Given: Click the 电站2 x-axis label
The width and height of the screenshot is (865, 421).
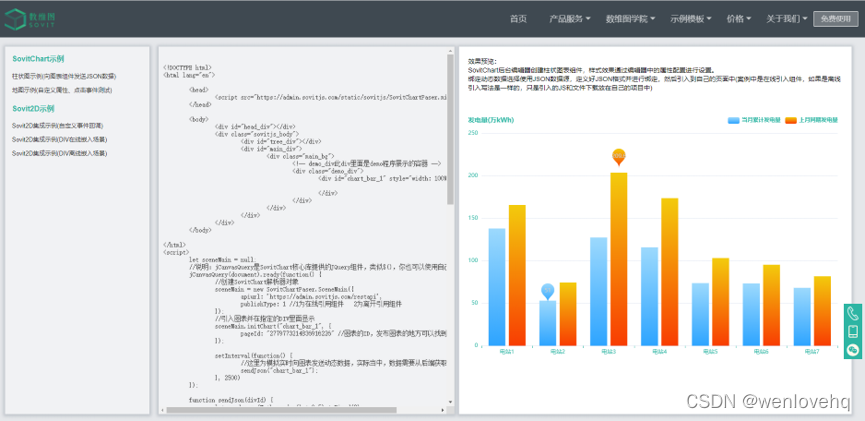Looking at the screenshot, I should point(558,351).
